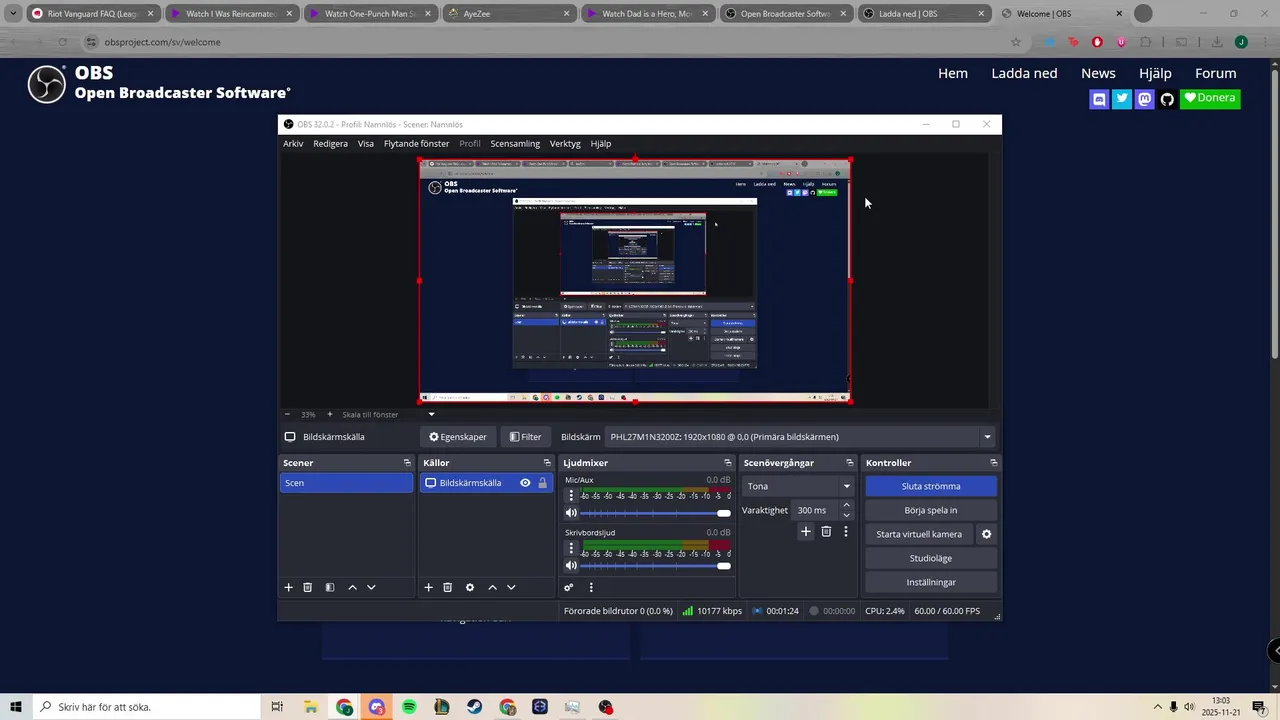The height and width of the screenshot is (720, 1280).
Task: Open Flytande fönster menu
Action: coord(417,144)
